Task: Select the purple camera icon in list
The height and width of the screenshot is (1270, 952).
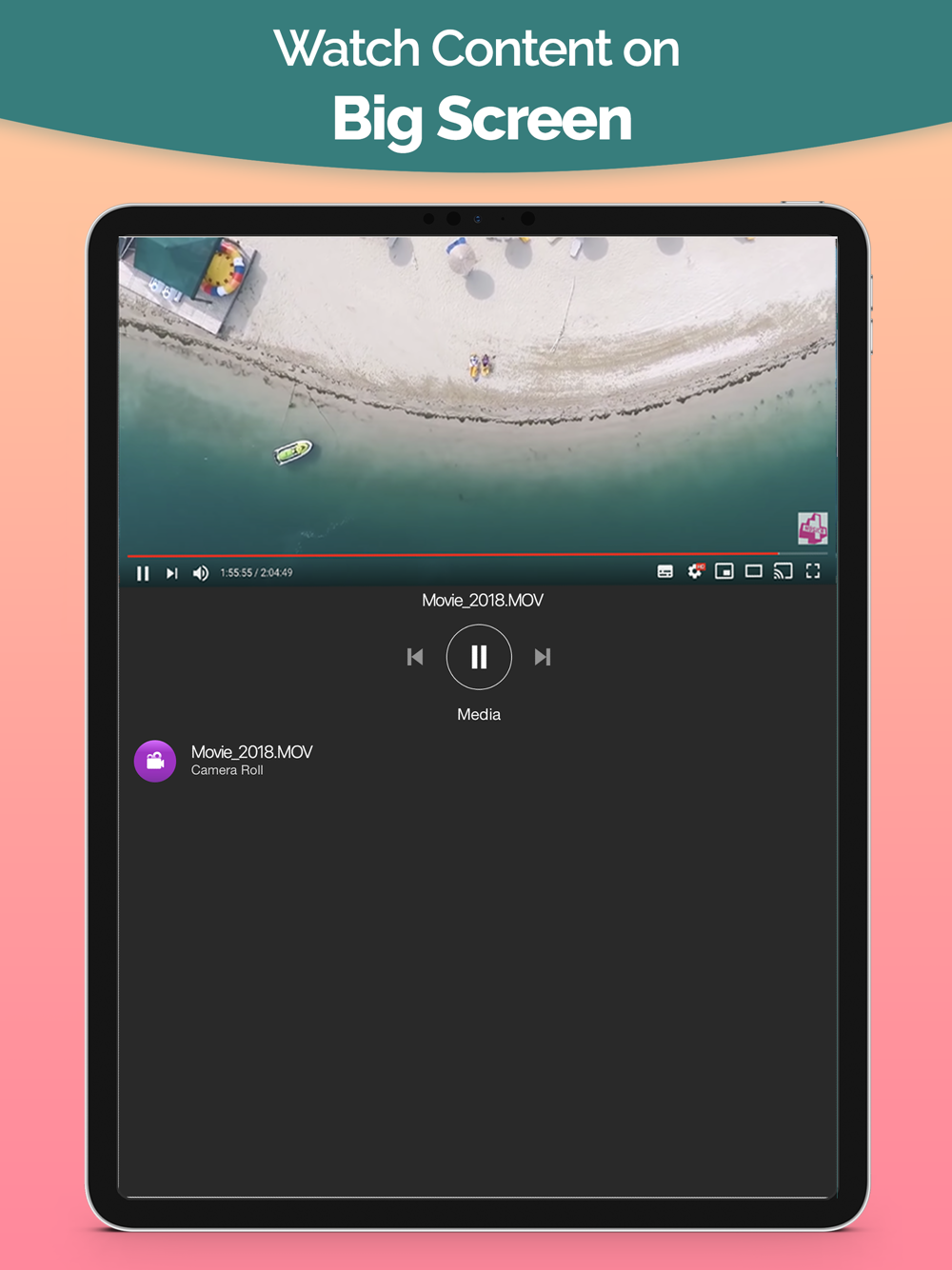Action: (x=155, y=761)
